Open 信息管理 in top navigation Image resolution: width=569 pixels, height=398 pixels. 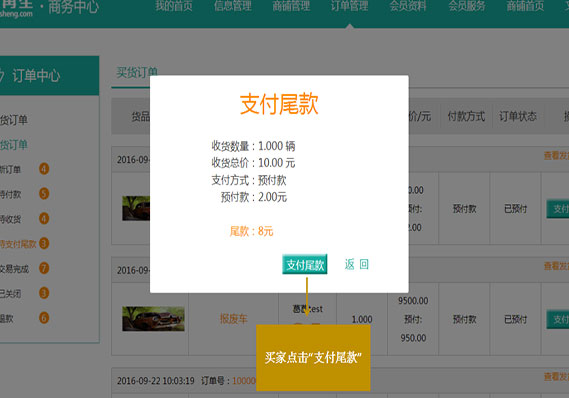point(233,6)
